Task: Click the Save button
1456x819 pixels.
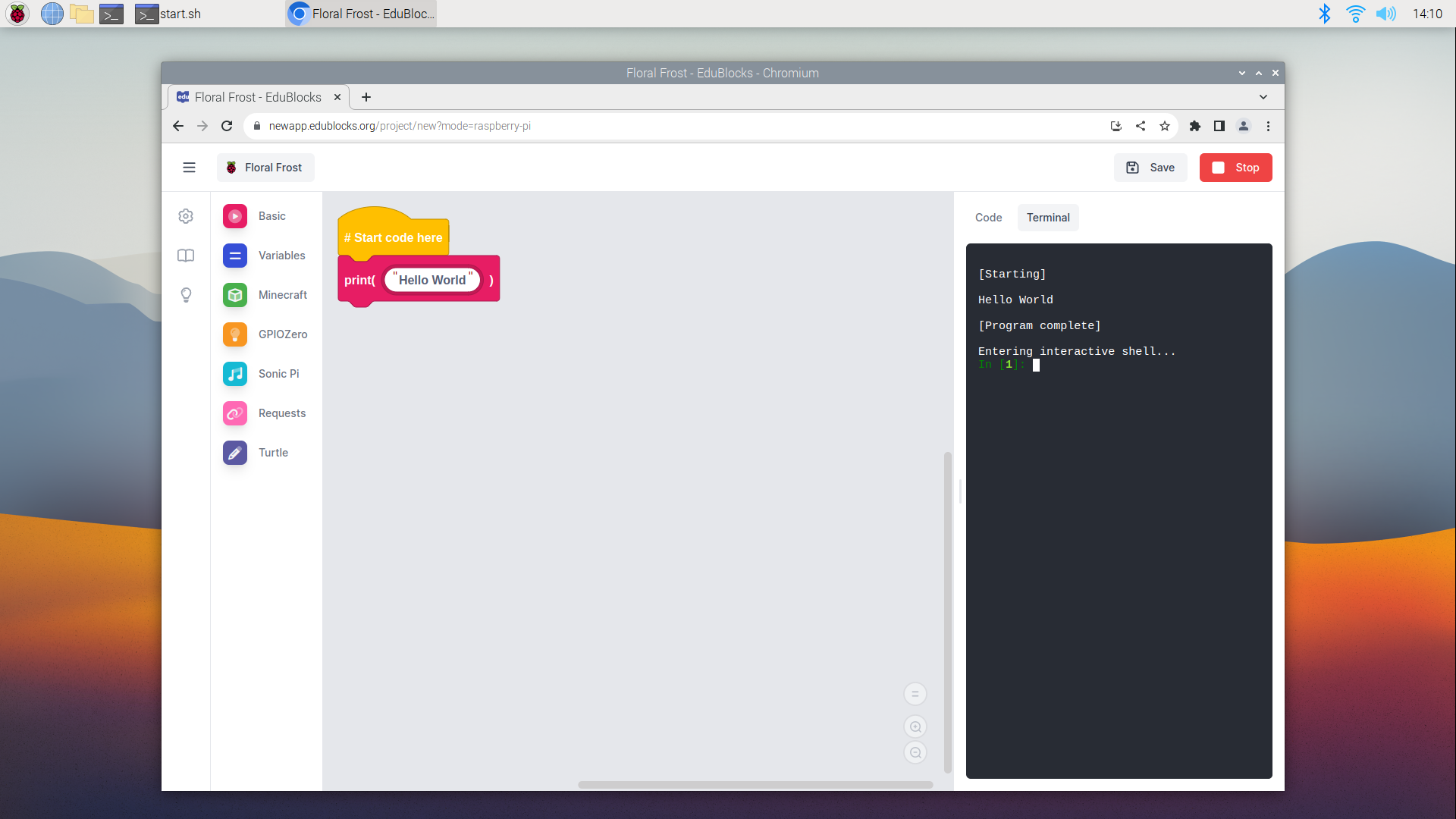Action: [x=1150, y=168]
